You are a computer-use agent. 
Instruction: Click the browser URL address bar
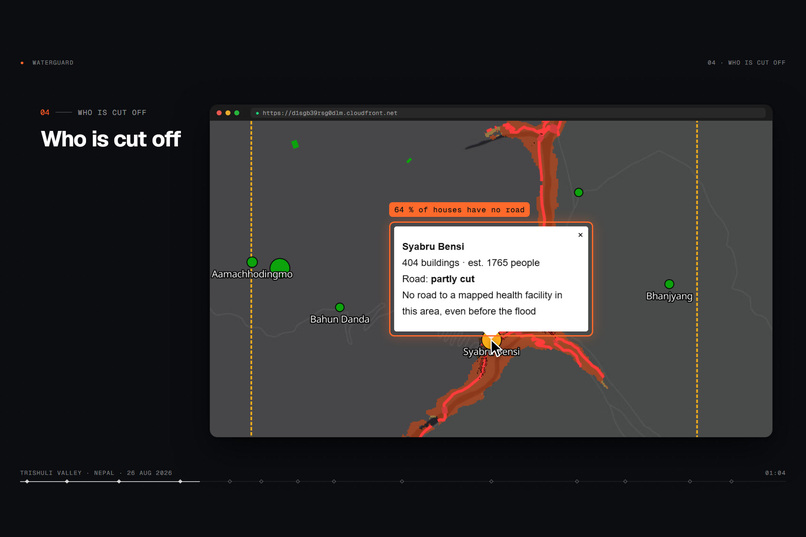(509, 113)
